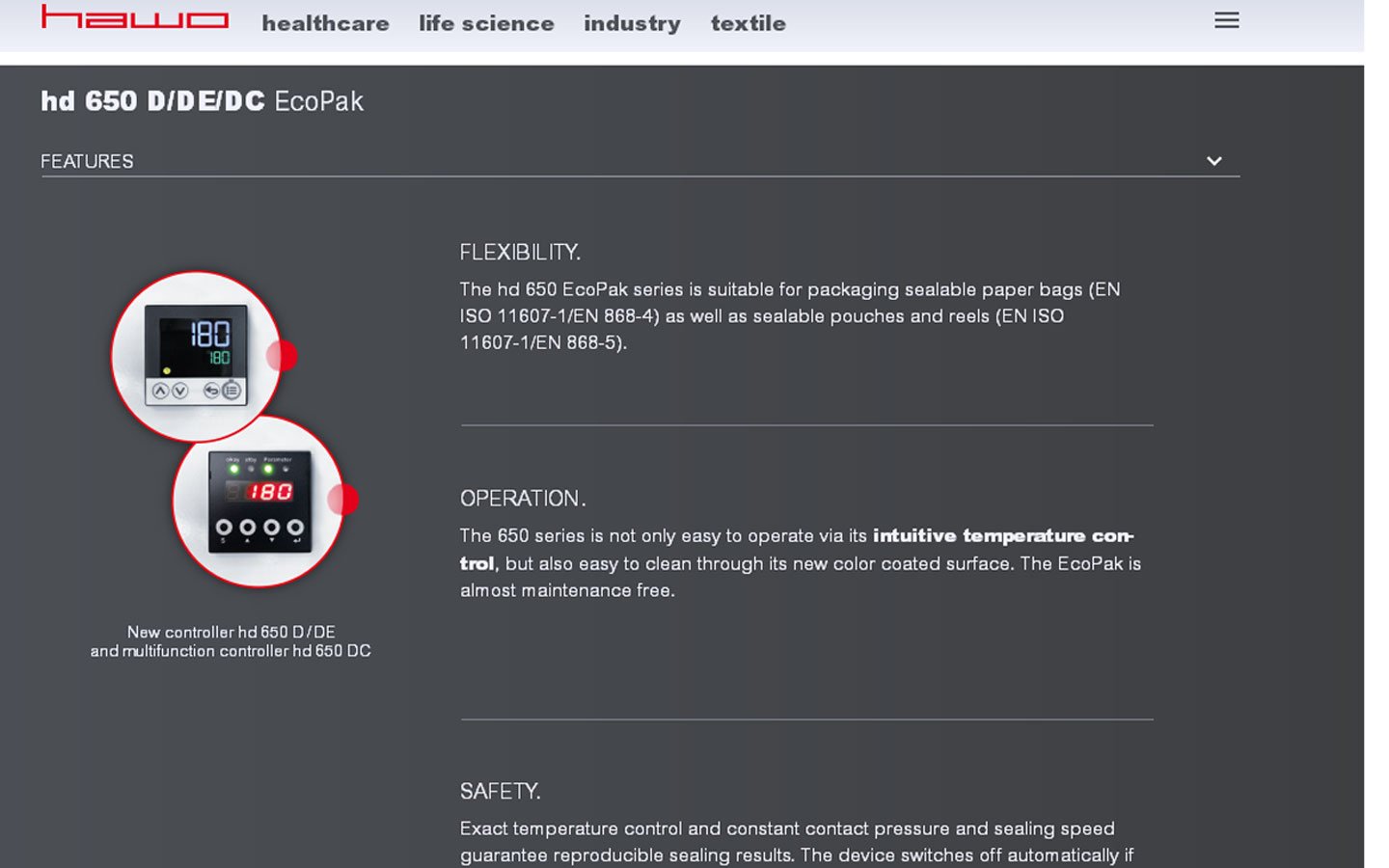Image resolution: width=1389 pixels, height=868 pixels.
Task: Click the SAFETY heading
Action: coord(500,792)
